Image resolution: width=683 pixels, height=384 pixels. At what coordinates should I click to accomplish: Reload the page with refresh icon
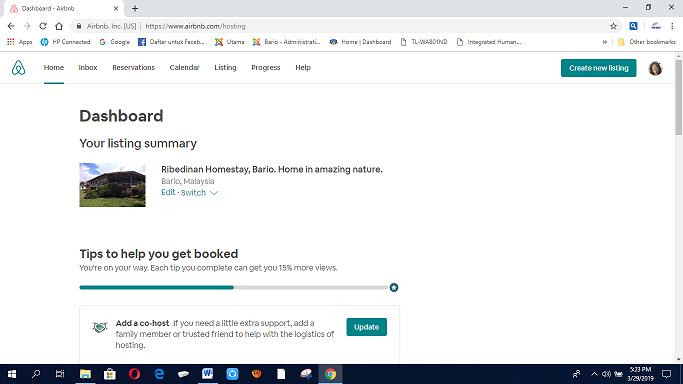click(43, 26)
